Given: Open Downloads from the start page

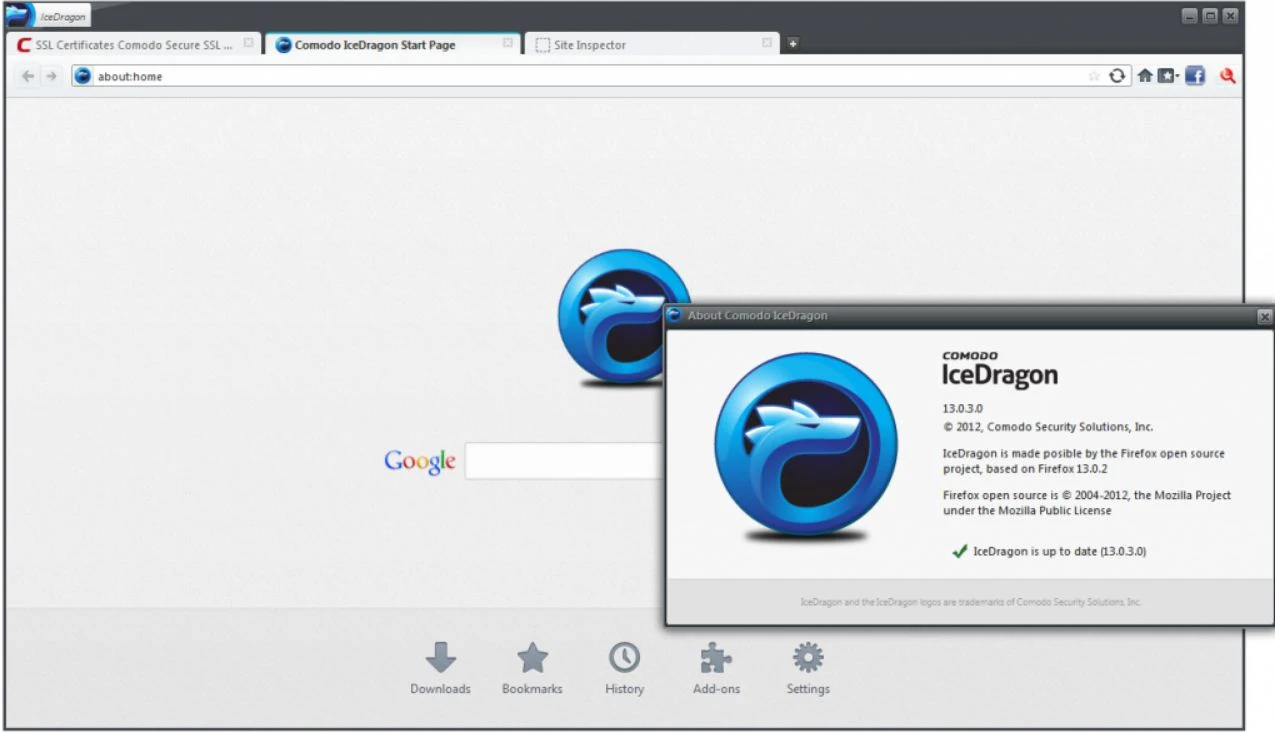Looking at the screenshot, I should pos(440,668).
